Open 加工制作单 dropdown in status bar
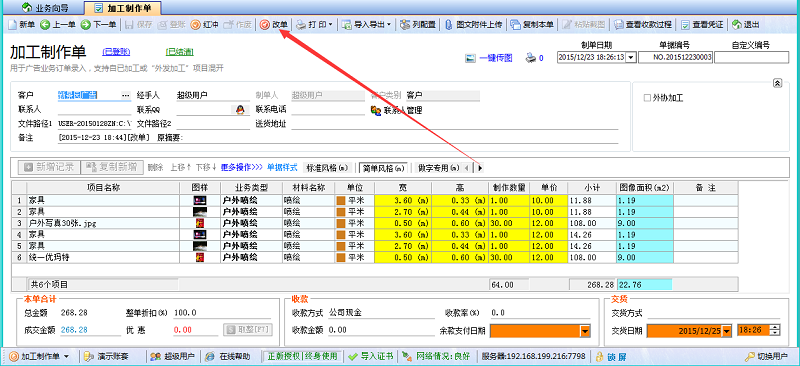Viewport: 800px width, 366px height. (x=66, y=356)
